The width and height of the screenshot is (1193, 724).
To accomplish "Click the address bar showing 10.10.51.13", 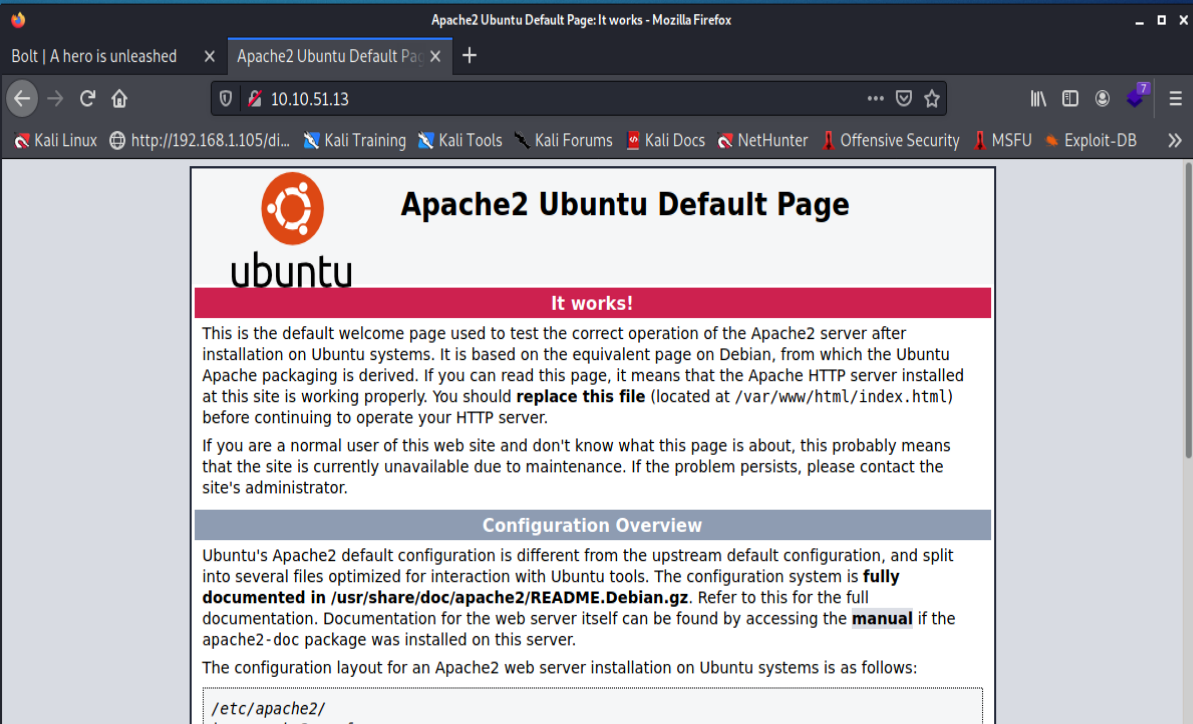I will (x=560, y=98).
